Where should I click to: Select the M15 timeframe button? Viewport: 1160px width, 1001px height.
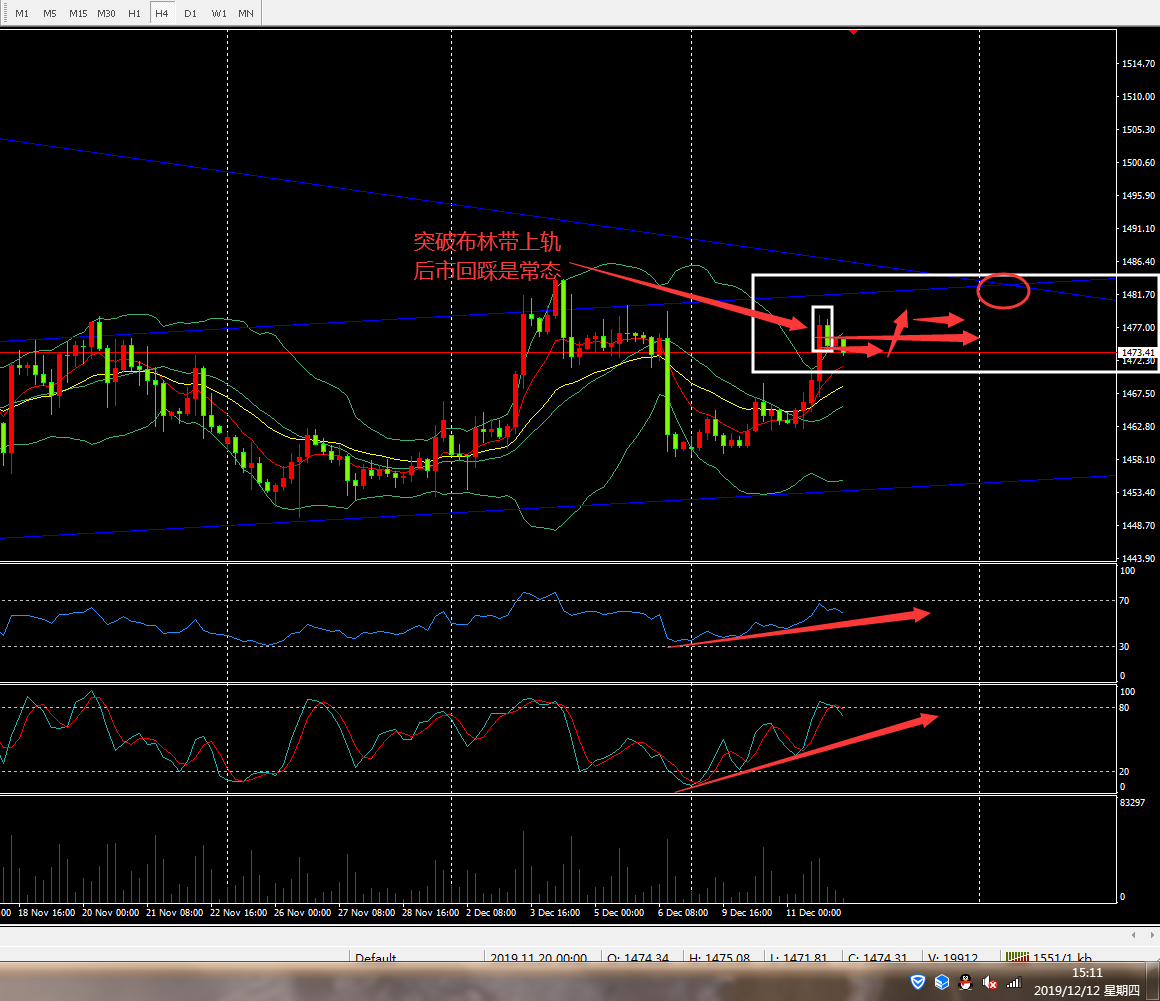coord(78,13)
